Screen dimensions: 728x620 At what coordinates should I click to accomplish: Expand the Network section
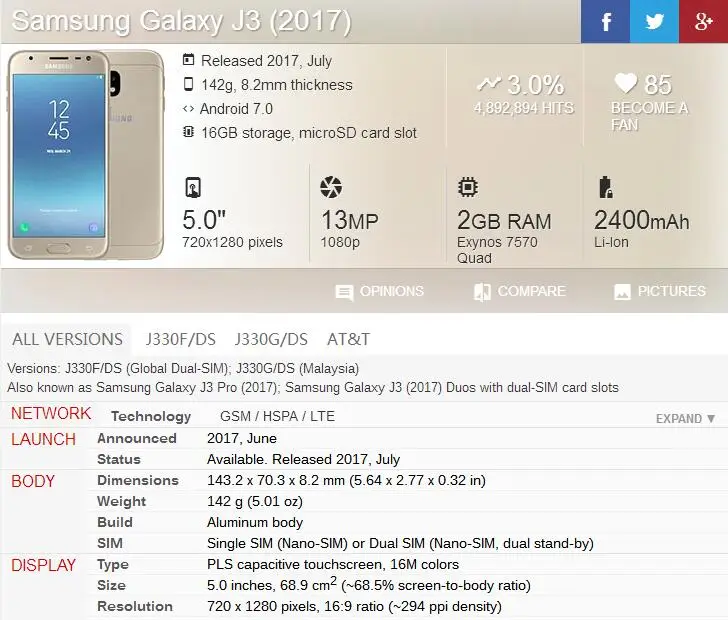tap(685, 419)
